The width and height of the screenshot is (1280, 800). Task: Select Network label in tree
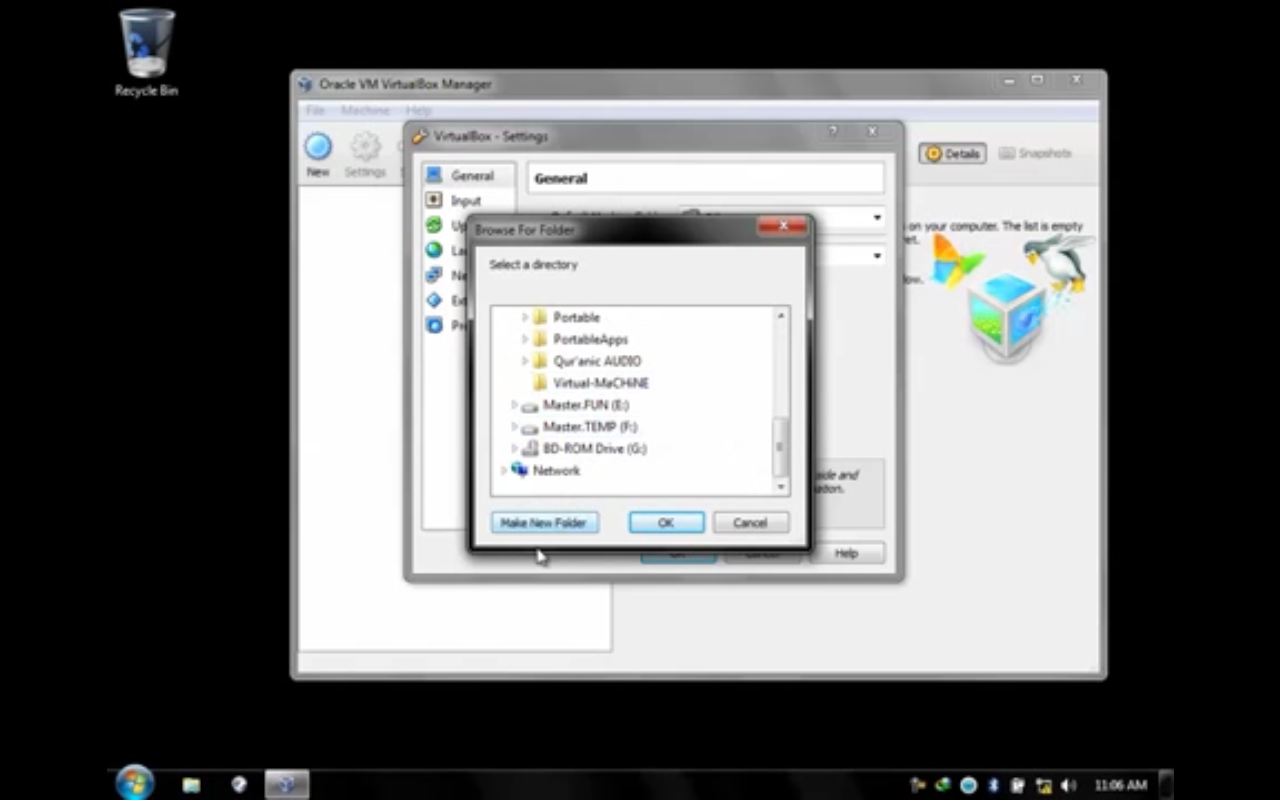556,470
